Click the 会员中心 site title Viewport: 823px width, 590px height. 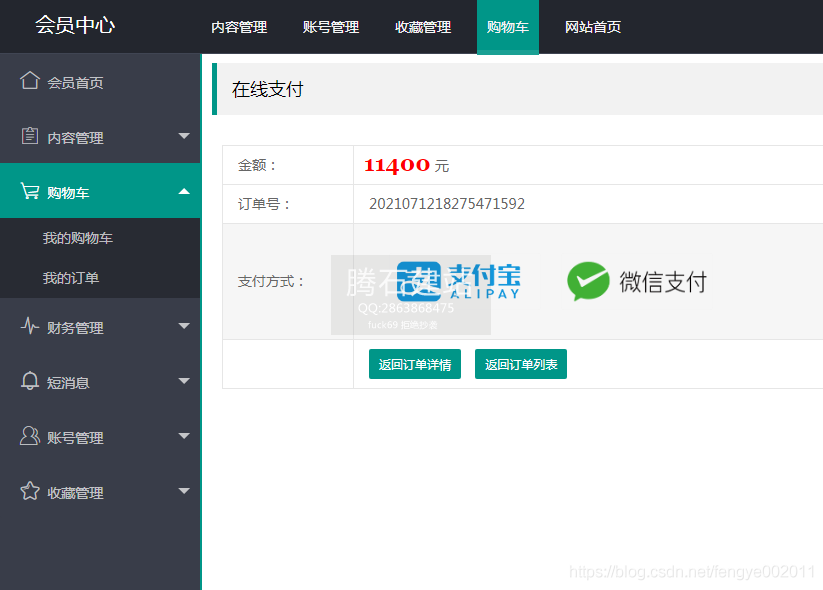point(75,25)
